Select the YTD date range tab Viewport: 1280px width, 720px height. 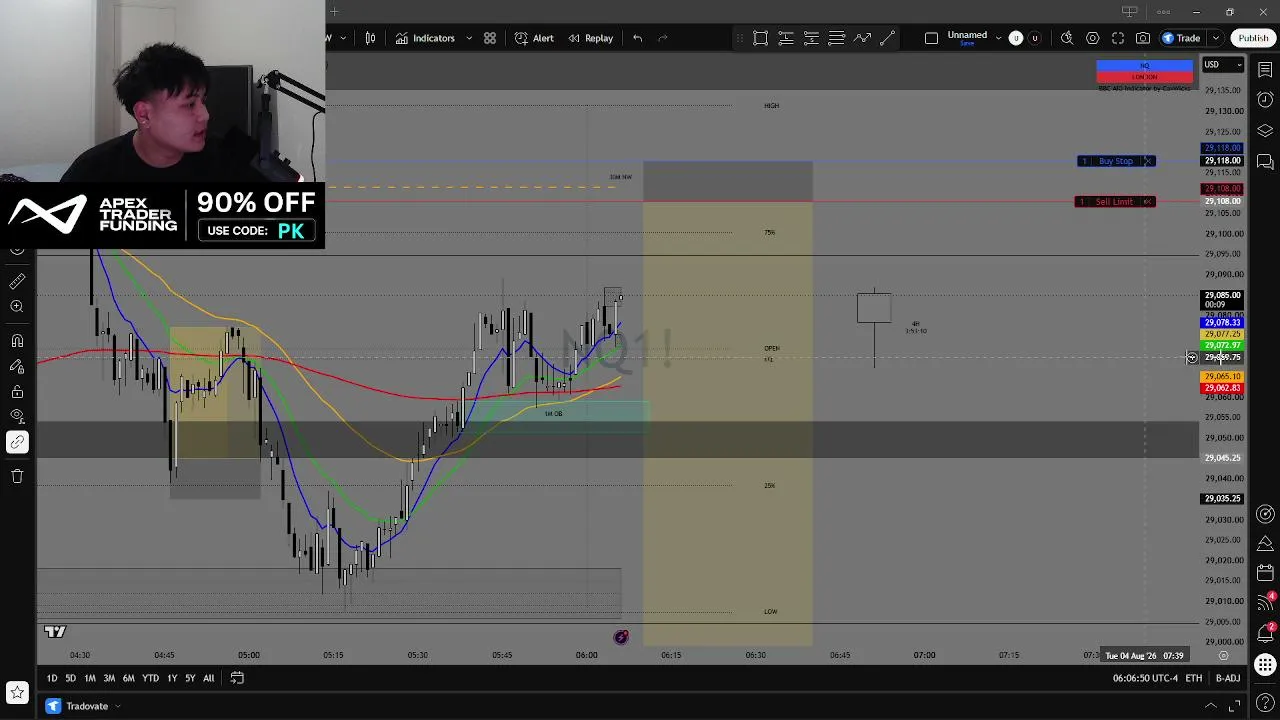coord(150,678)
